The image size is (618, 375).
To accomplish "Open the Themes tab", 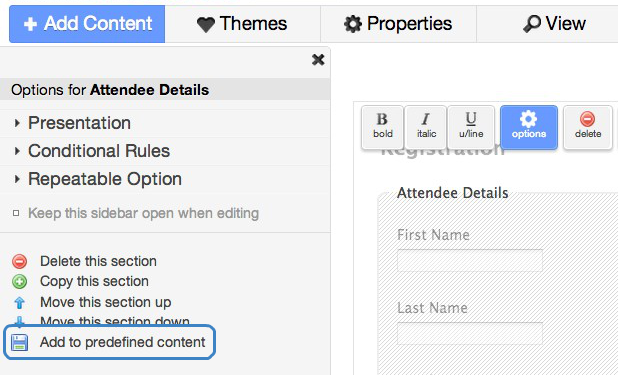I will coord(242,24).
